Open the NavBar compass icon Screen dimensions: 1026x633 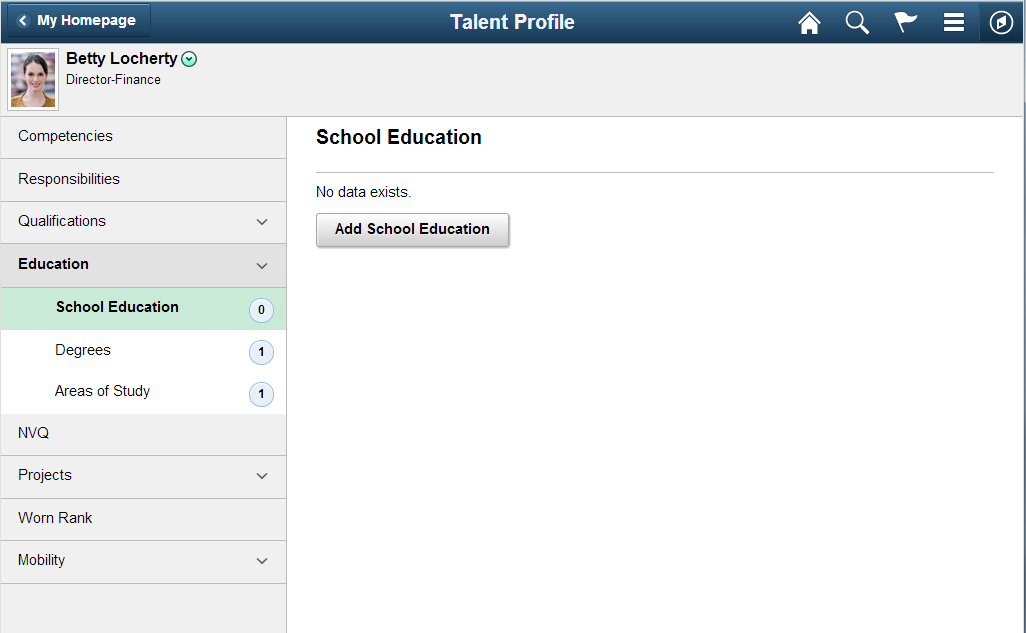[x=1000, y=22]
